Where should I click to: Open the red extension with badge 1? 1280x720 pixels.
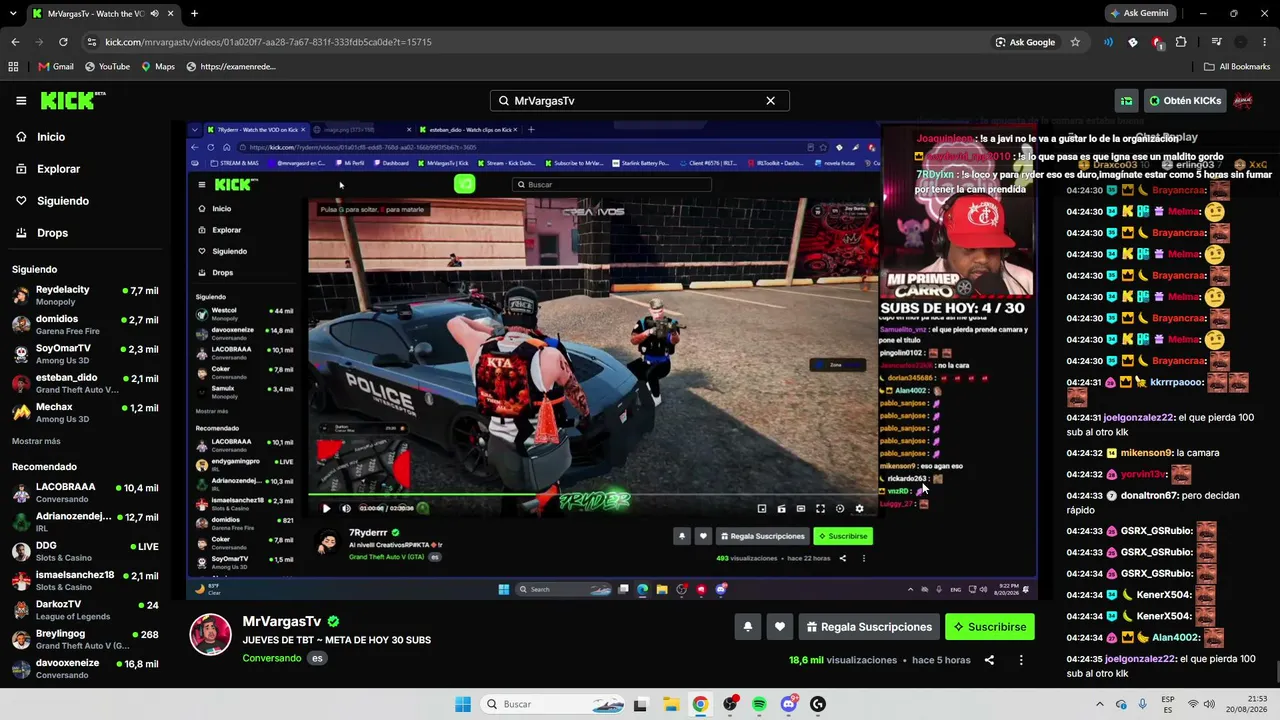point(1157,42)
